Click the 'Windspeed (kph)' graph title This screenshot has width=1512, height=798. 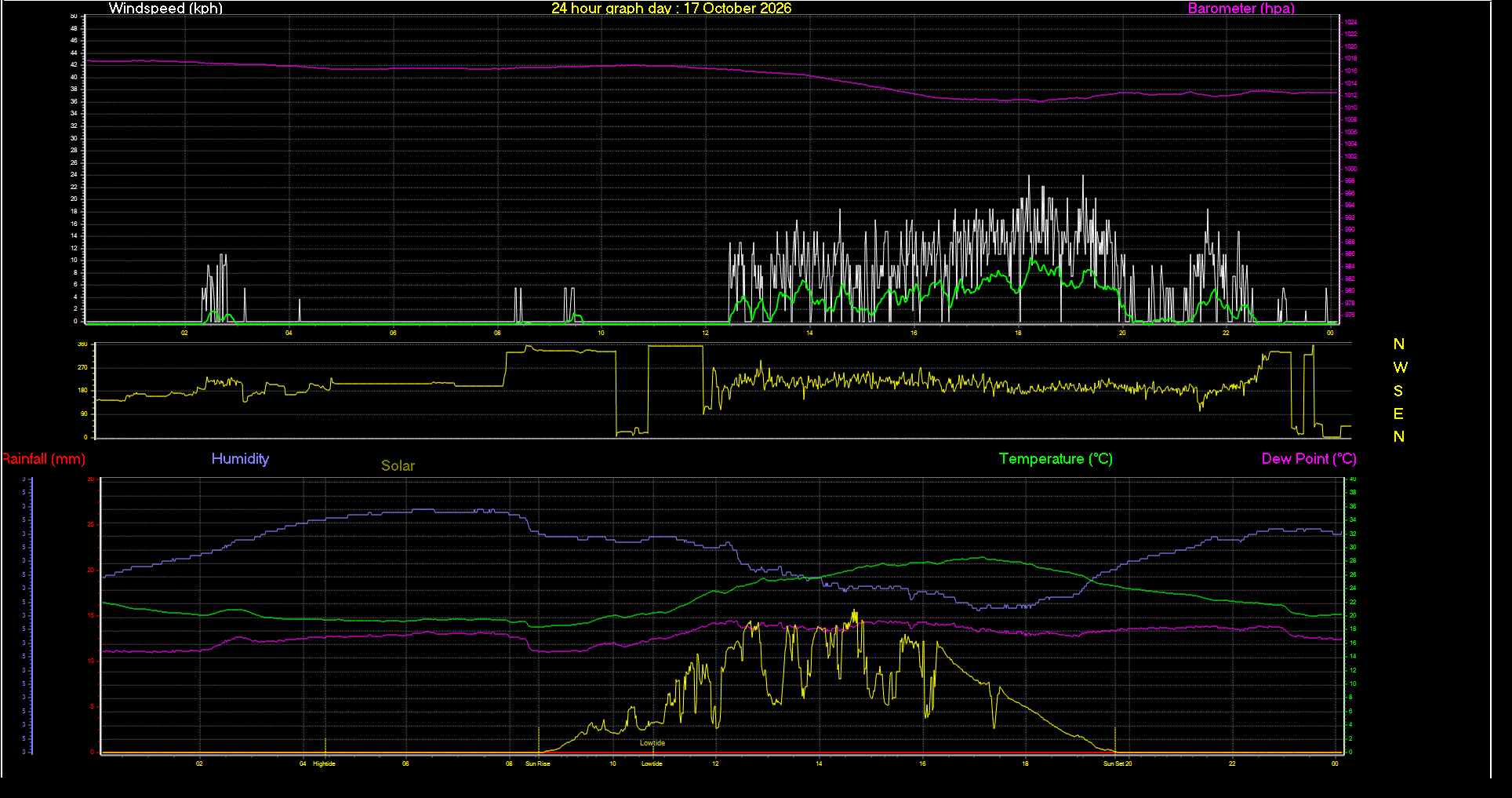(165, 9)
